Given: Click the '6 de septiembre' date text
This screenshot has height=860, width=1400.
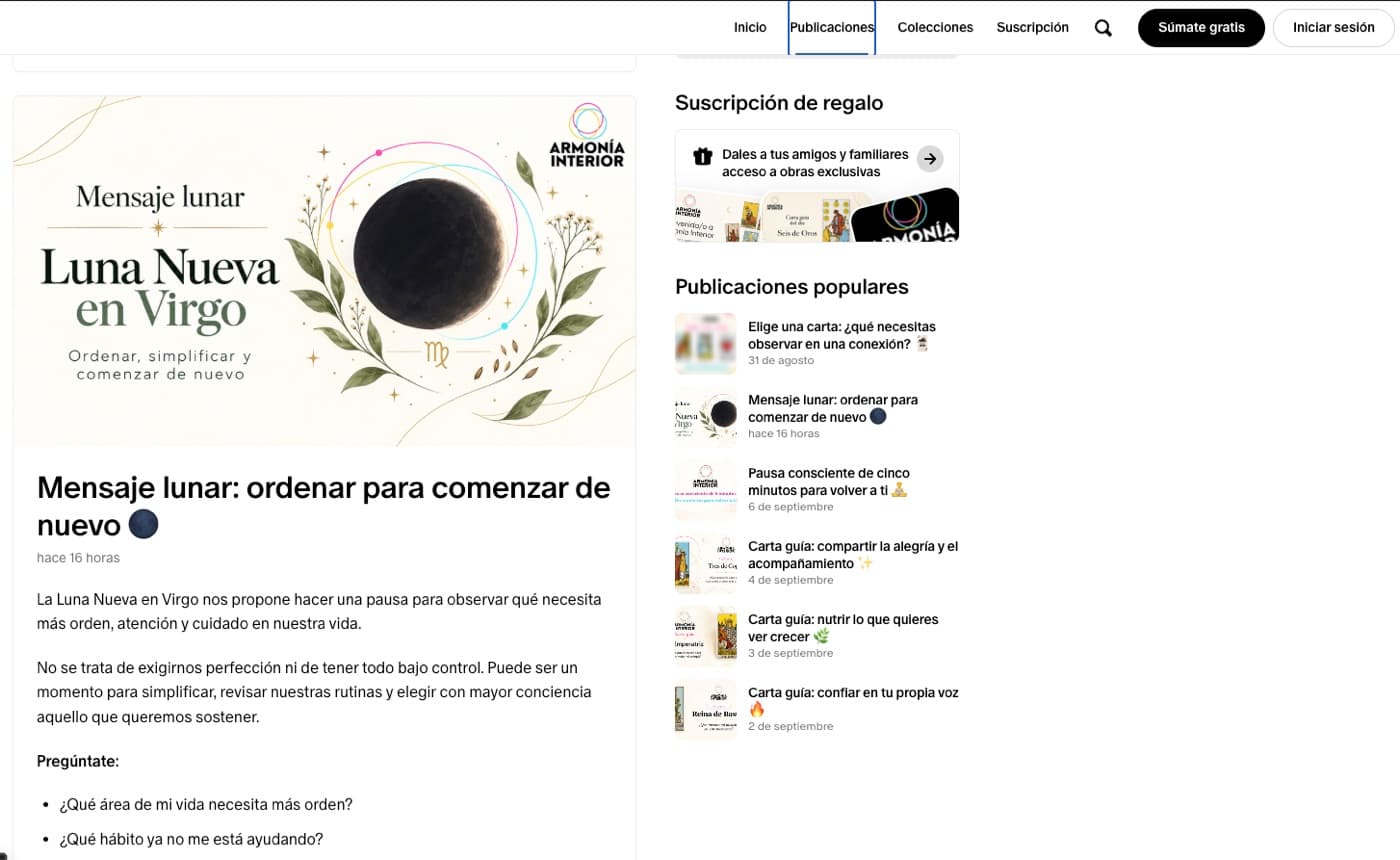Looking at the screenshot, I should pyautogui.click(x=790, y=507).
